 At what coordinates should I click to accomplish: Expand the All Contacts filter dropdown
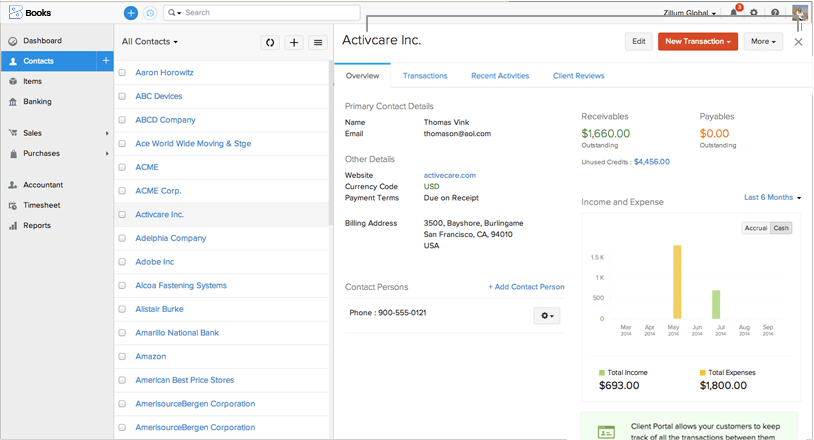(150, 42)
